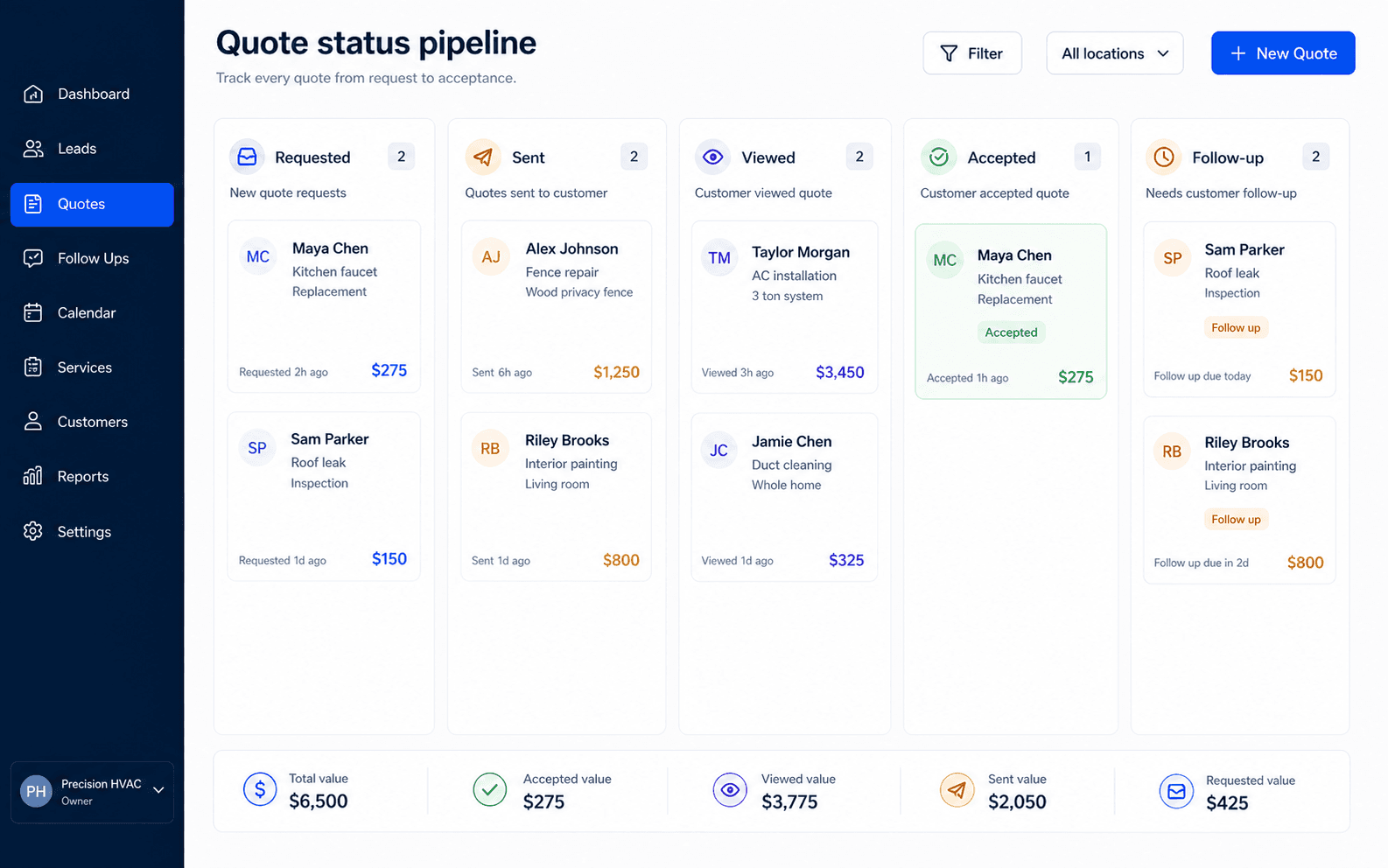1388x868 pixels.
Task: Open Jamie Chen duct cleaning quote card
Action: click(784, 497)
